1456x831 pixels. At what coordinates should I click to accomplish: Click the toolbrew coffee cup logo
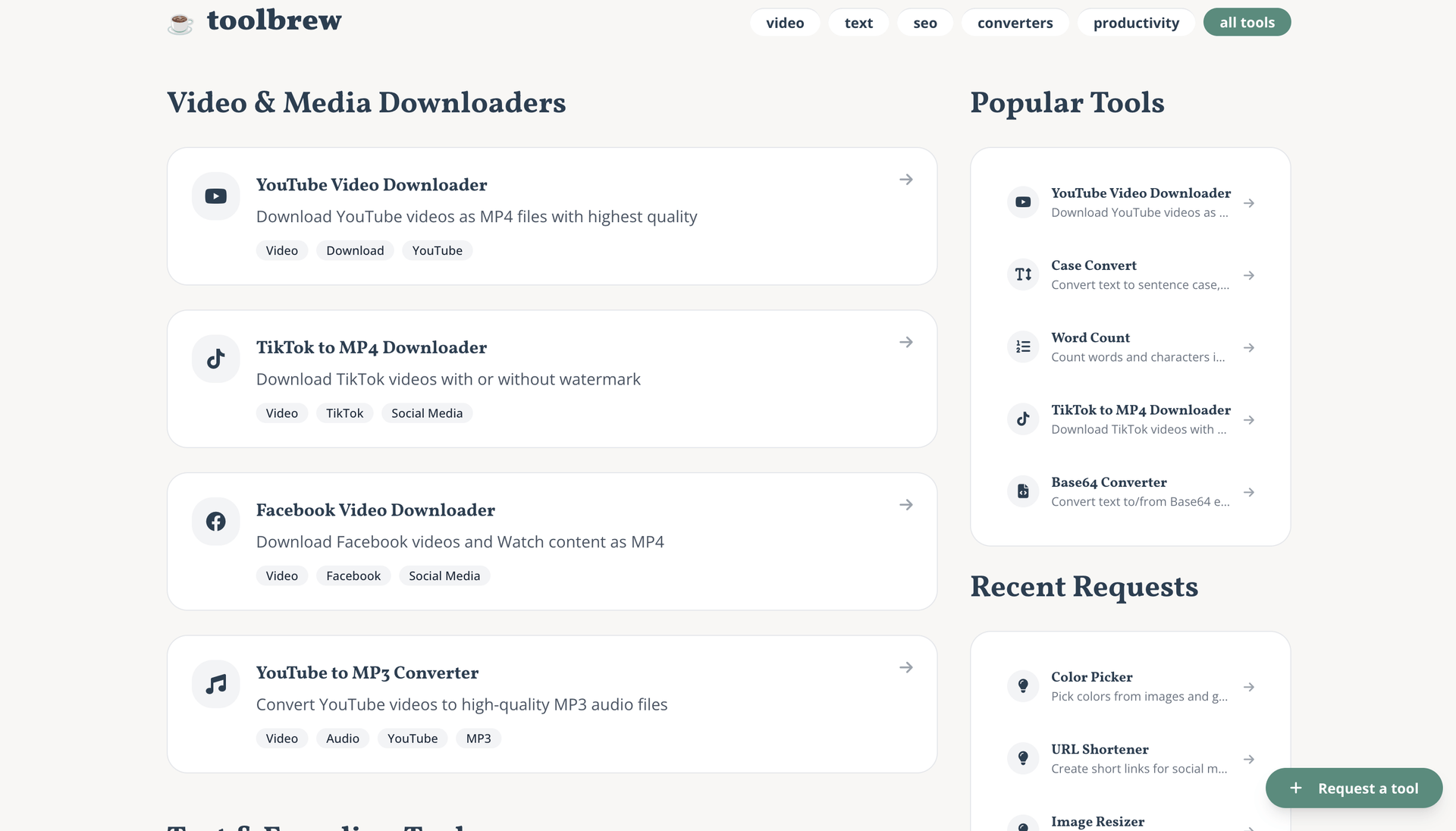180,23
